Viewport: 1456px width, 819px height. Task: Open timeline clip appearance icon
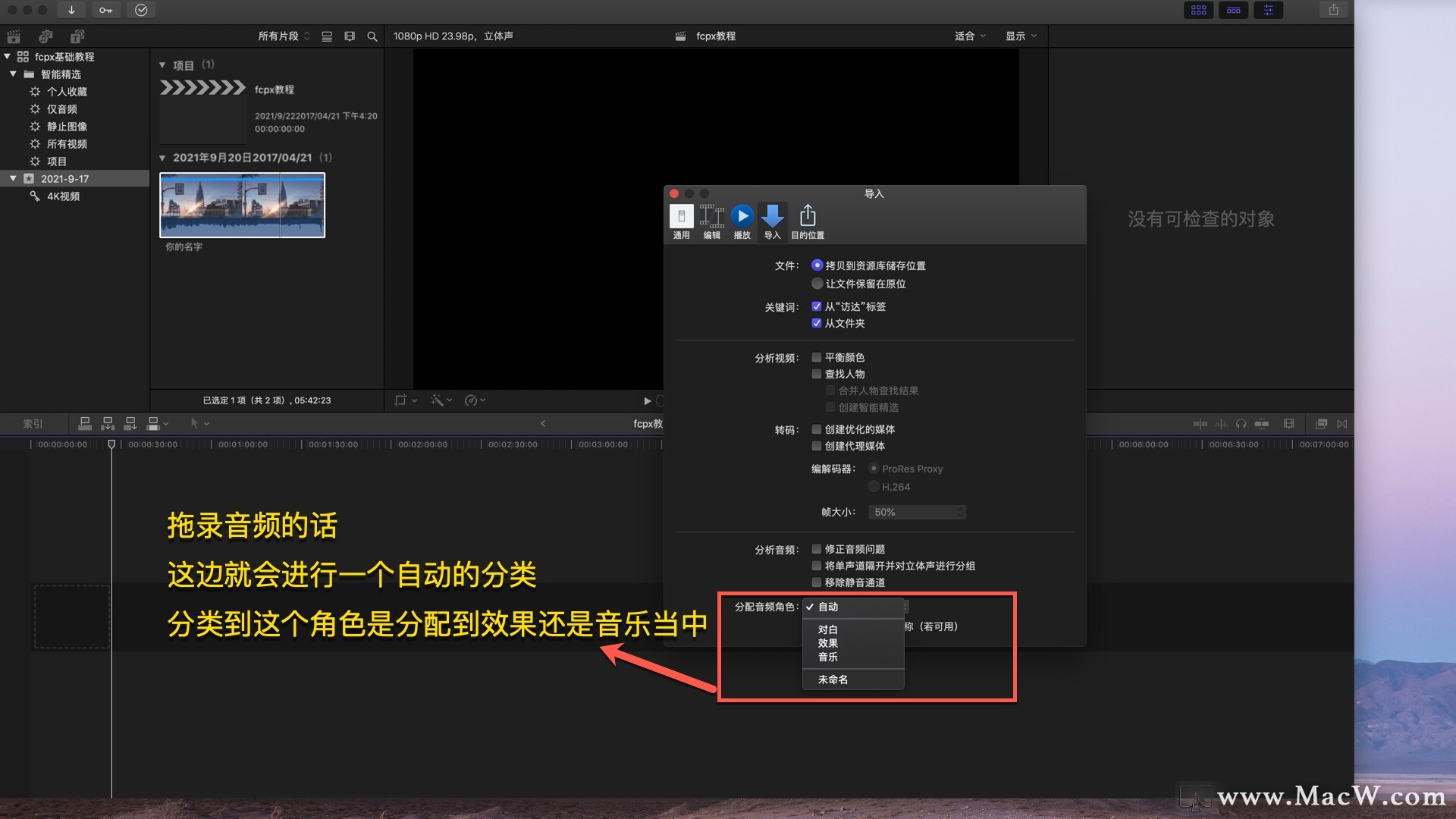1288,424
